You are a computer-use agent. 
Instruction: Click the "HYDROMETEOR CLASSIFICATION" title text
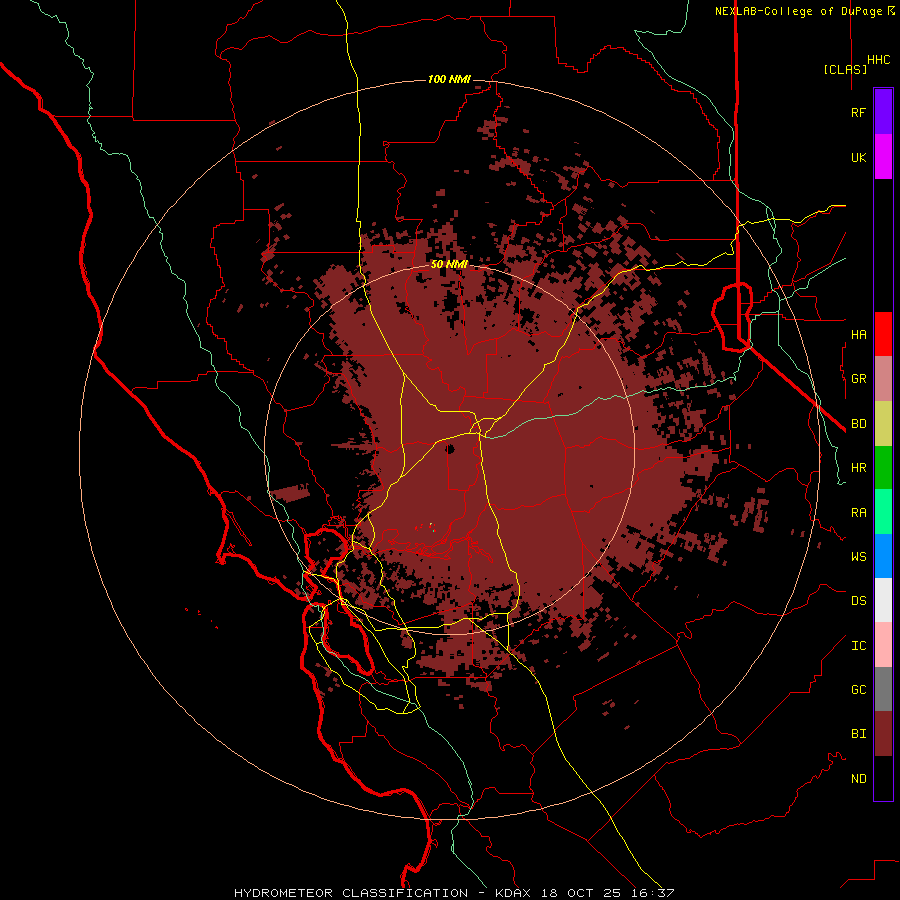(351, 893)
